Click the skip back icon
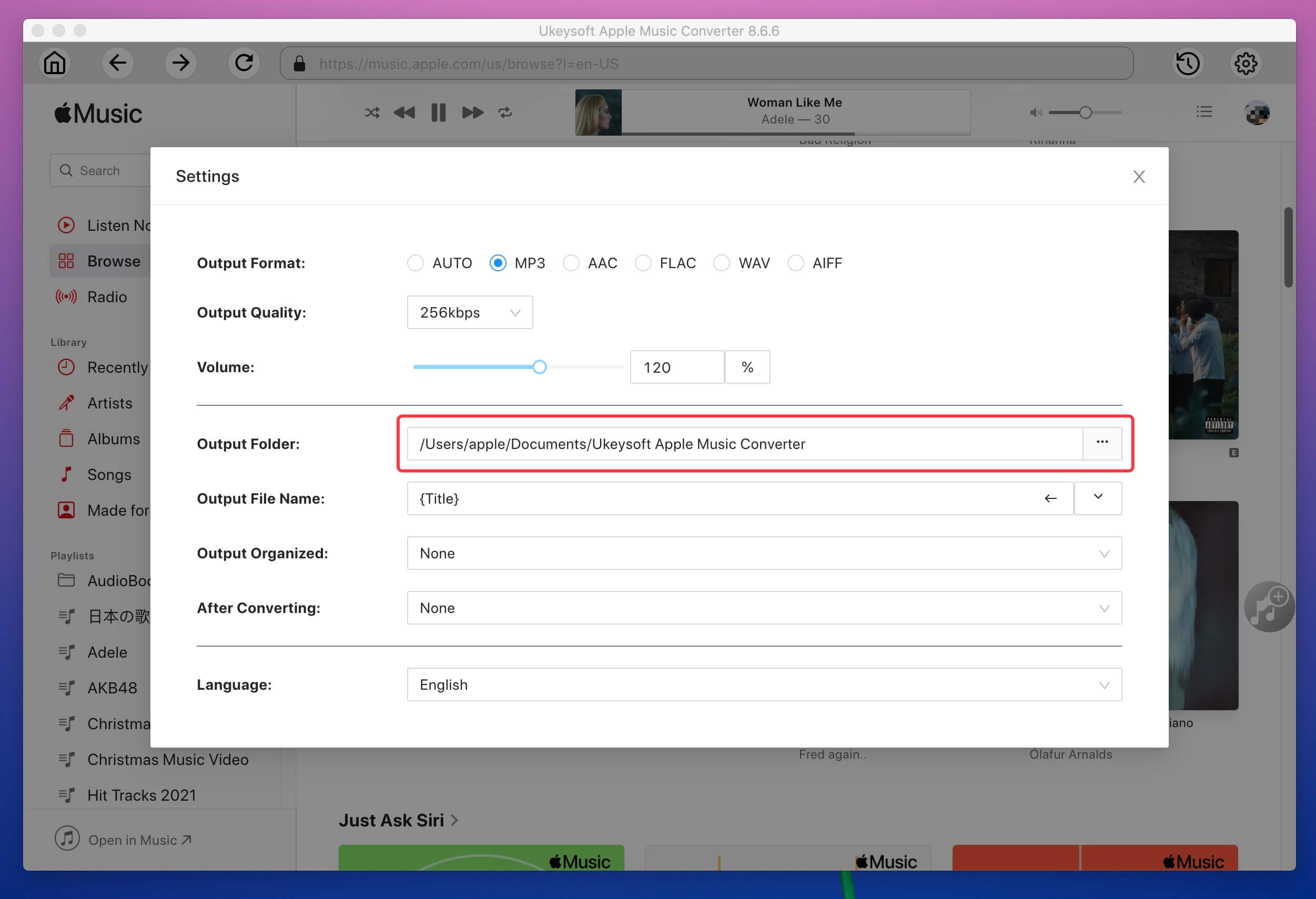Screen dimensions: 1316x899 [x=405, y=111]
